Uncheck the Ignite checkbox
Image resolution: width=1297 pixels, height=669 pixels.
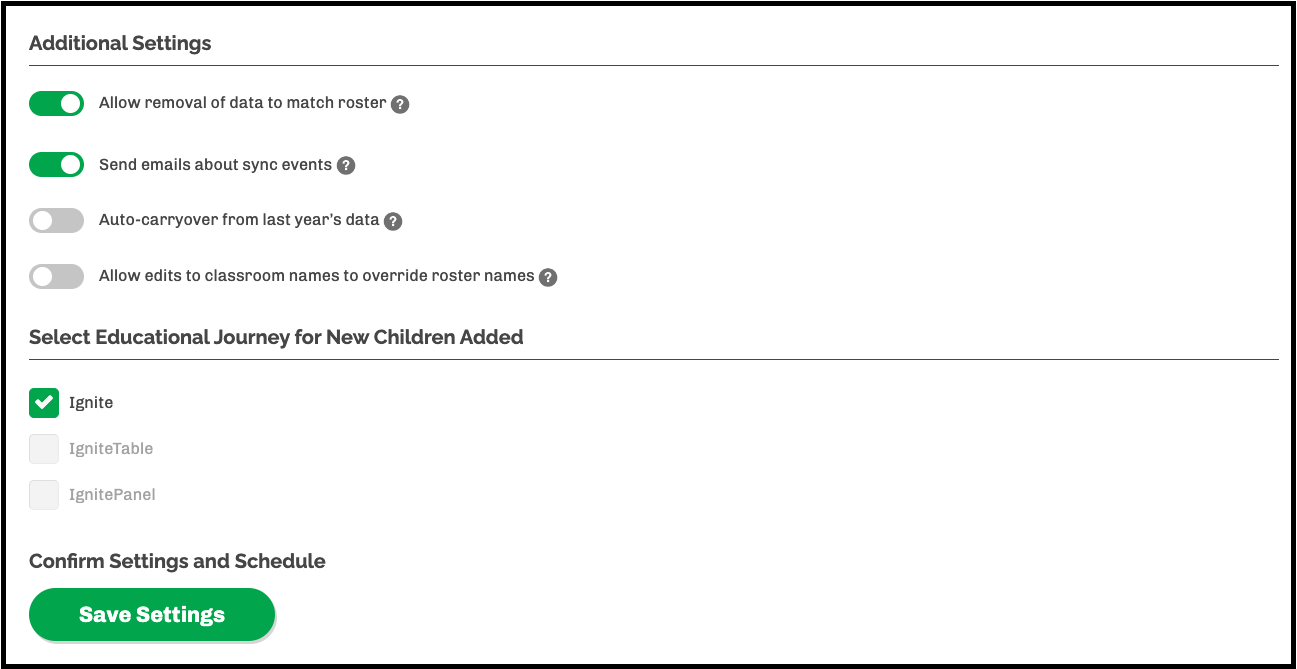click(44, 403)
